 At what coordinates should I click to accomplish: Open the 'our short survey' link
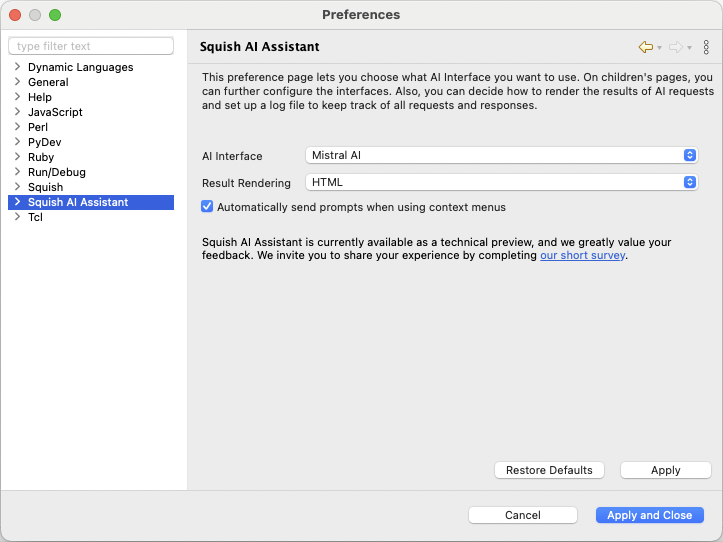pyautogui.click(x=582, y=255)
